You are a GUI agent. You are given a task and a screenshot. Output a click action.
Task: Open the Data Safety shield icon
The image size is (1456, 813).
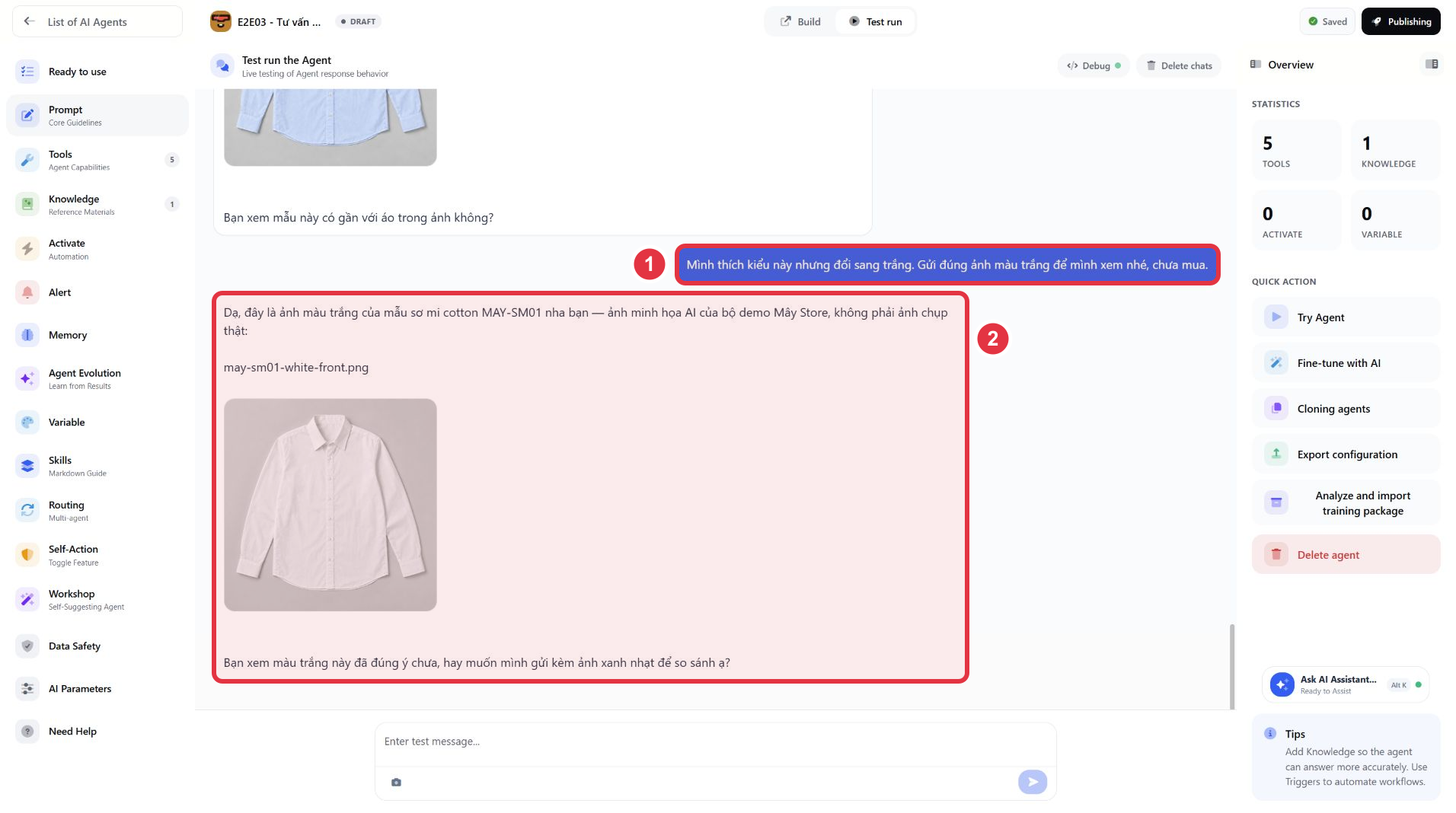click(x=27, y=646)
